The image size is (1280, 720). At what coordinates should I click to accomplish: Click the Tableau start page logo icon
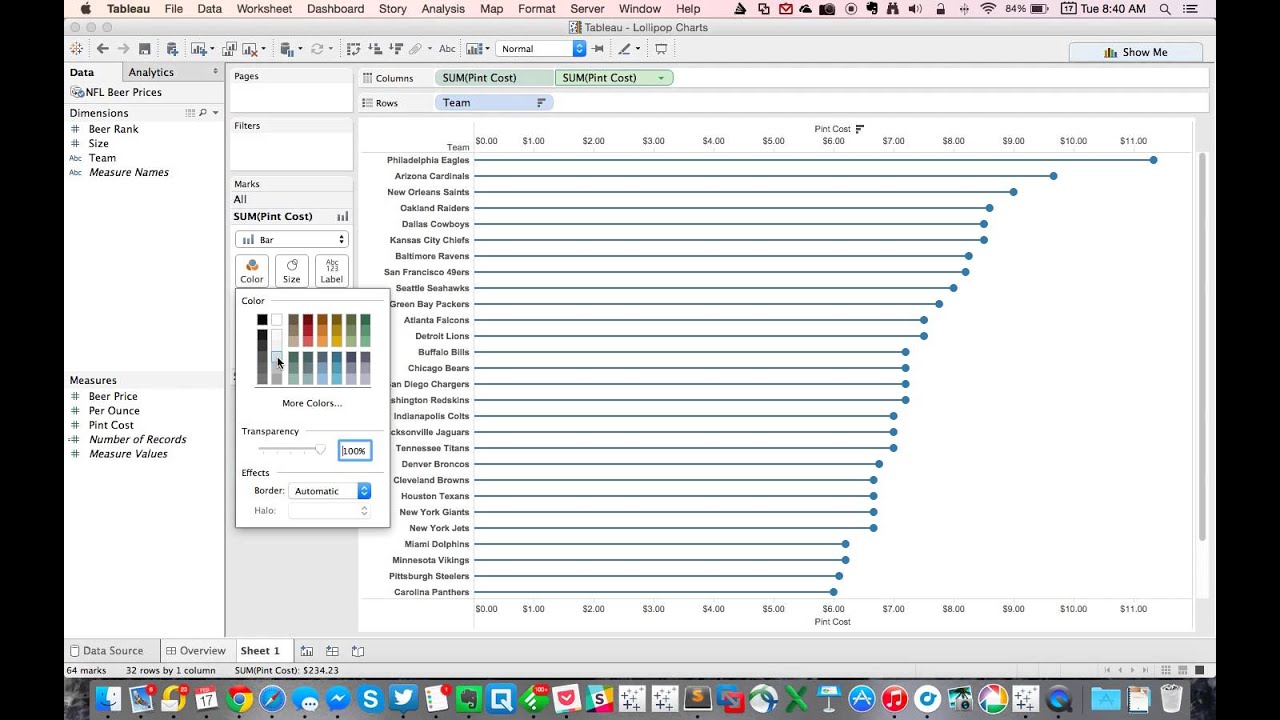tap(77, 48)
